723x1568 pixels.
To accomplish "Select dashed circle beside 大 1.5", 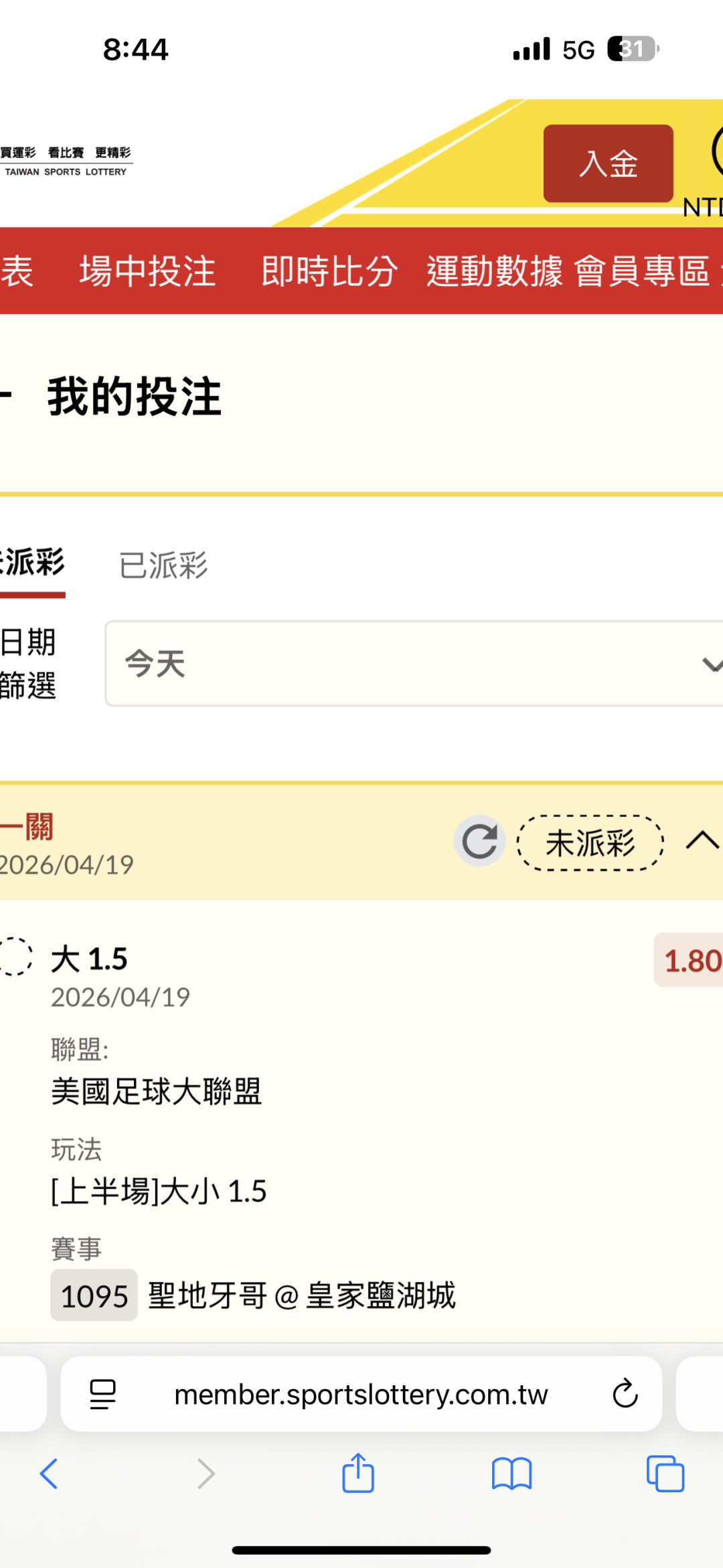I will coord(15,956).
